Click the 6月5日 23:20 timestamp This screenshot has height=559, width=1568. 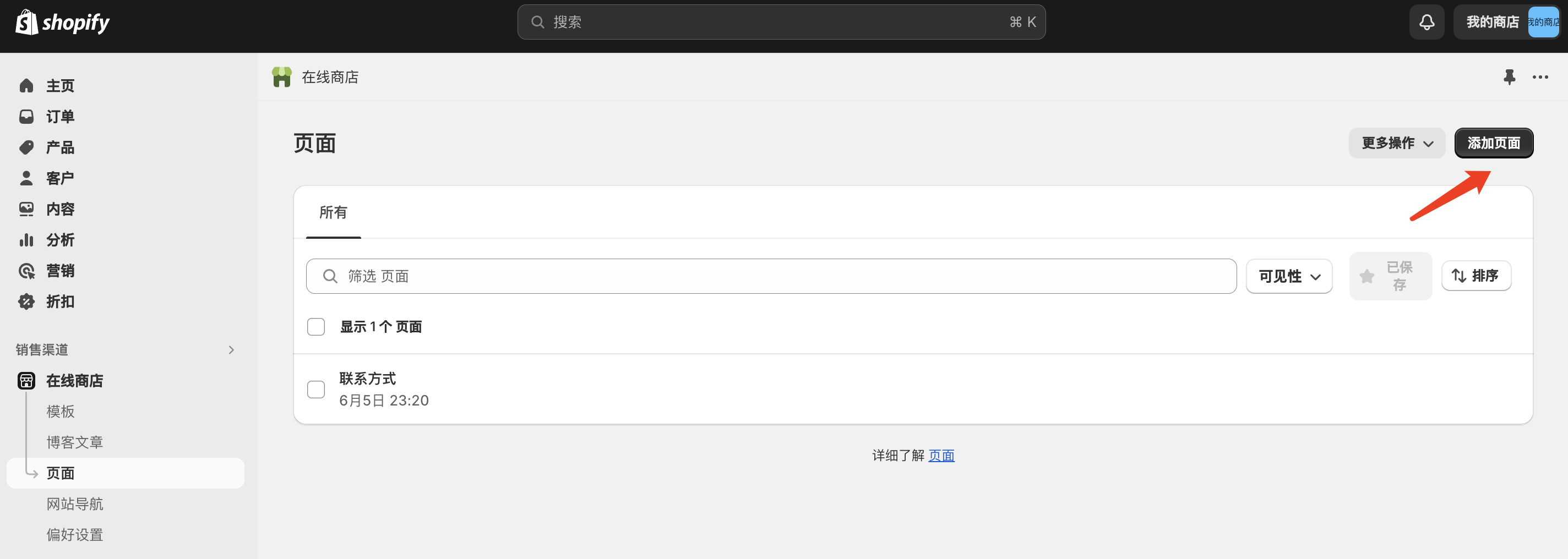tap(384, 401)
